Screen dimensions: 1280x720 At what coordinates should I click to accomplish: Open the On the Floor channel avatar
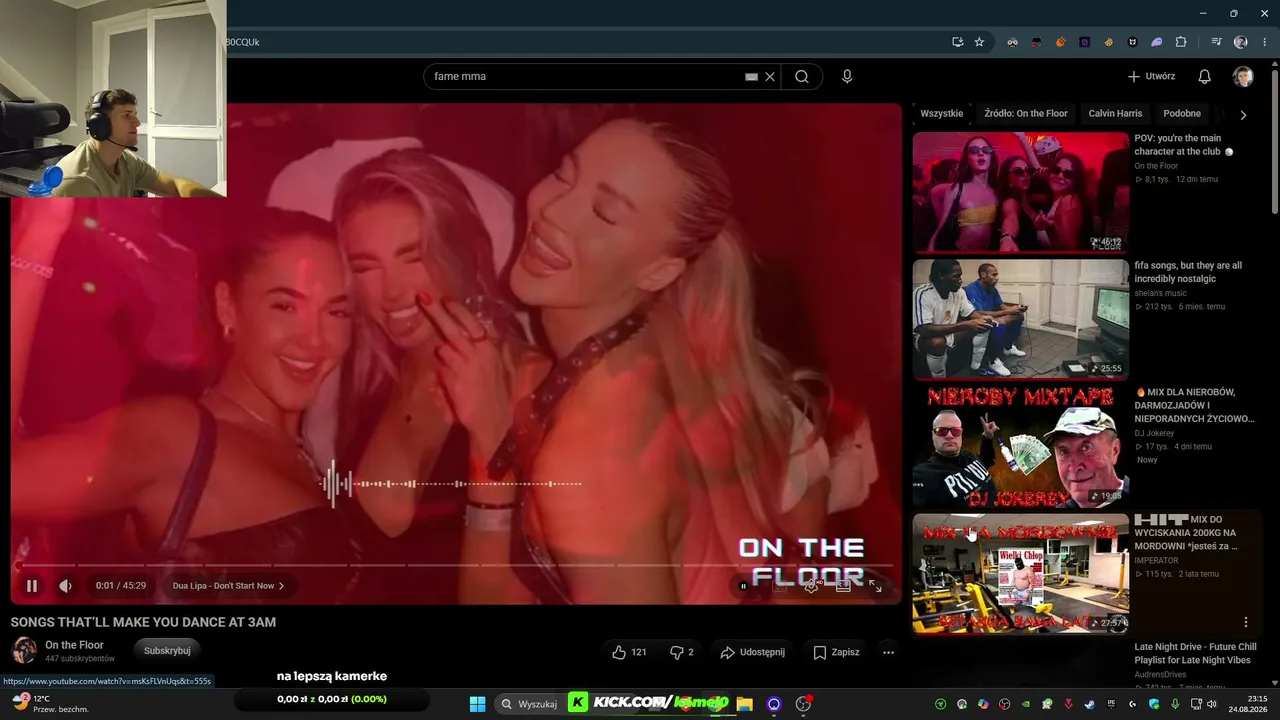[x=24, y=651]
